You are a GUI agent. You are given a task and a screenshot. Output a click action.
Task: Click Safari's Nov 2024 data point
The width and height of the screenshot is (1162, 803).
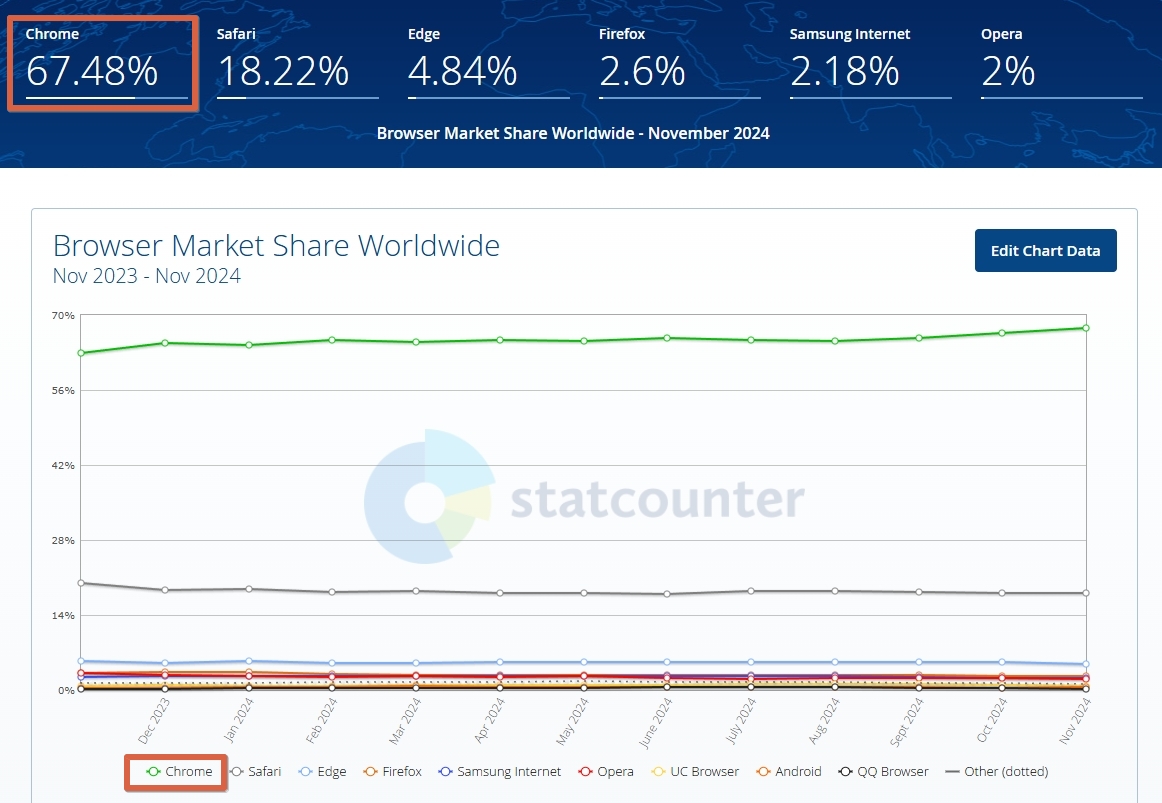tap(1086, 593)
